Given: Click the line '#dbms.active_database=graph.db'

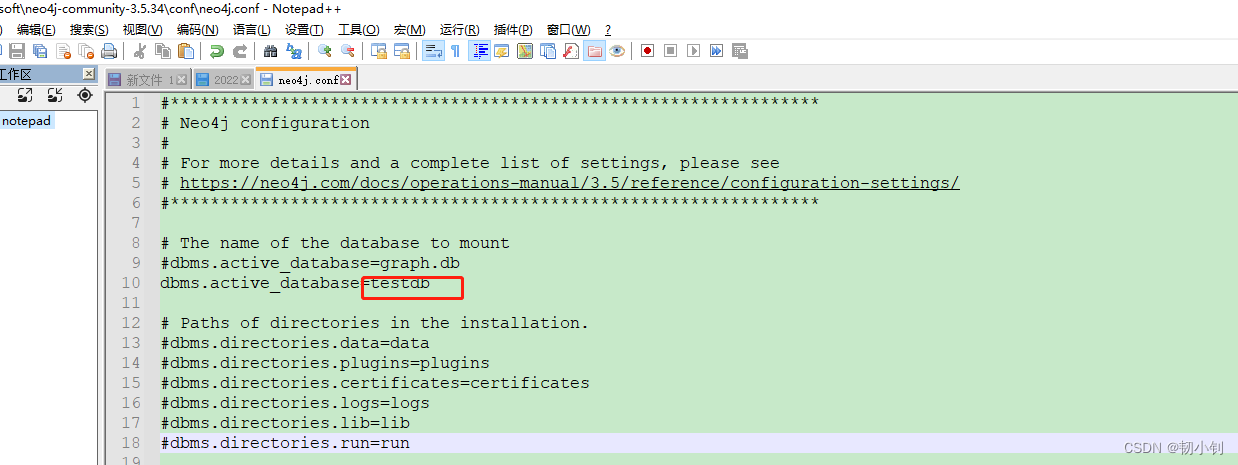Looking at the screenshot, I should pos(310,263).
